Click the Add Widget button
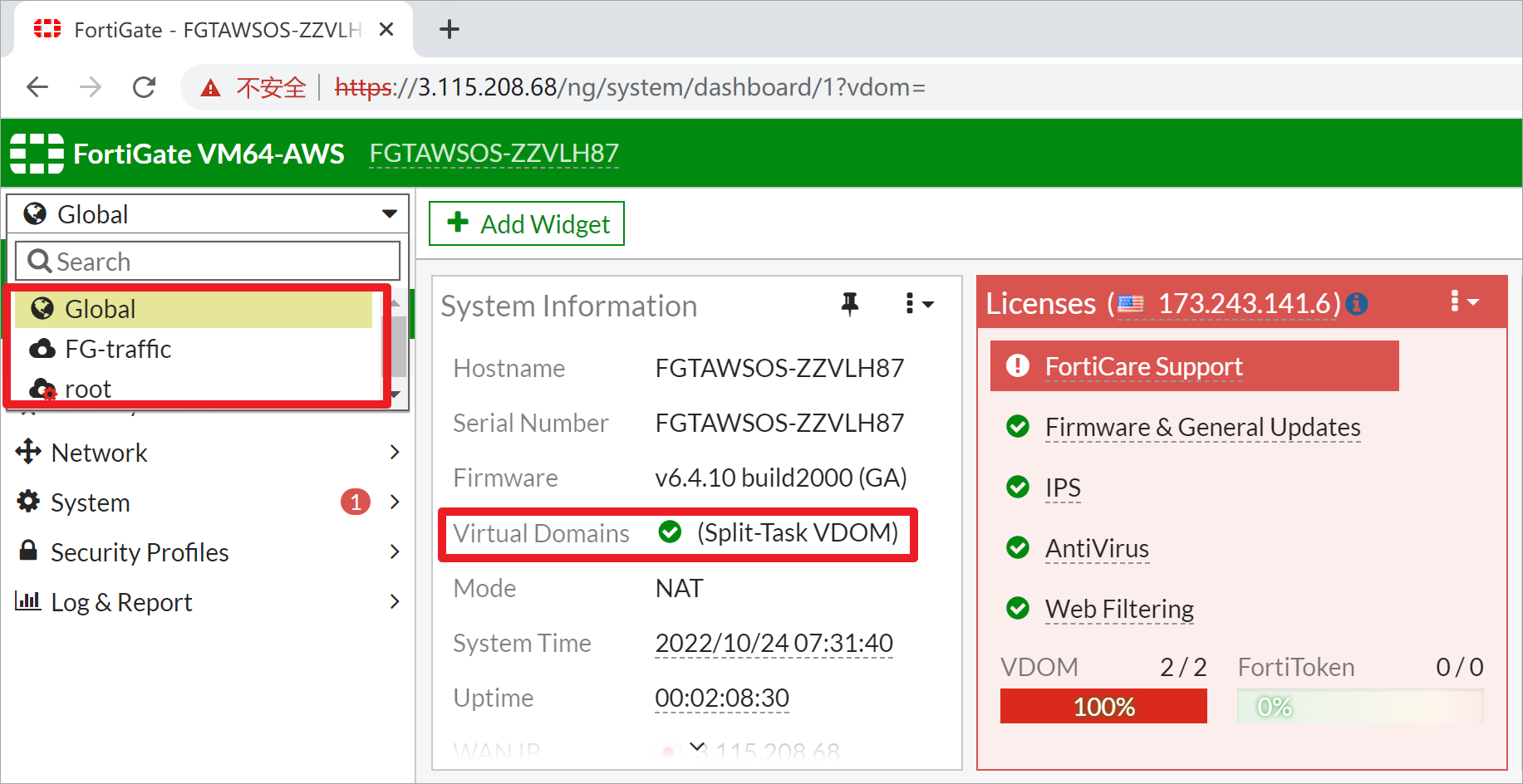The height and width of the screenshot is (784, 1523). 527,223
